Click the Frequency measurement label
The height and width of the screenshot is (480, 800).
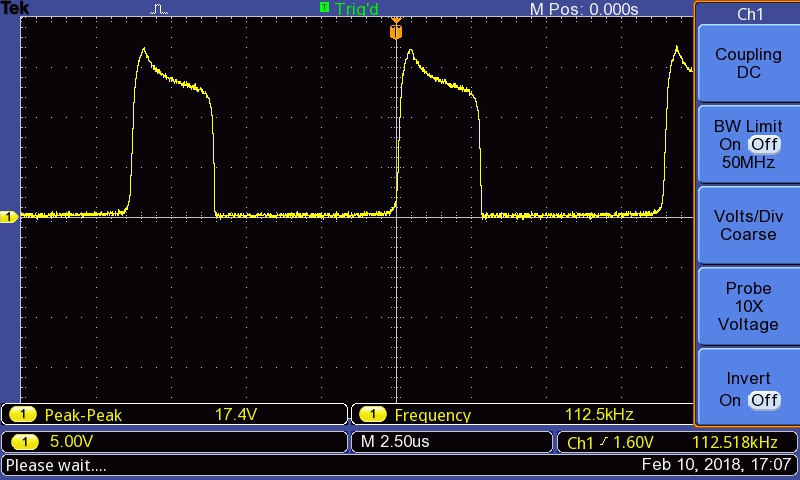click(433, 415)
